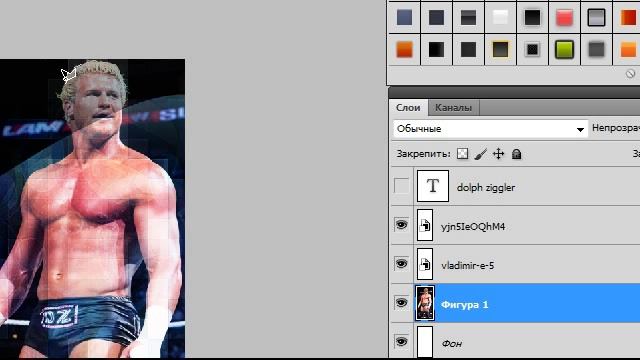Select the yjn5IeOQhM4 layer name

click(x=473, y=227)
